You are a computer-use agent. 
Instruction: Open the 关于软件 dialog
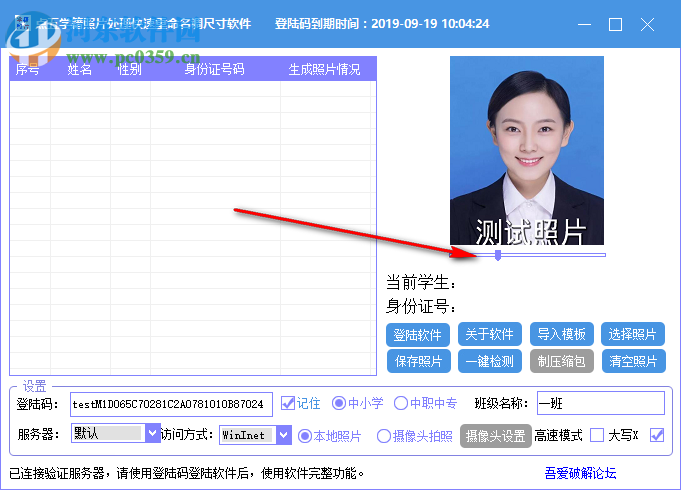coord(489,334)
